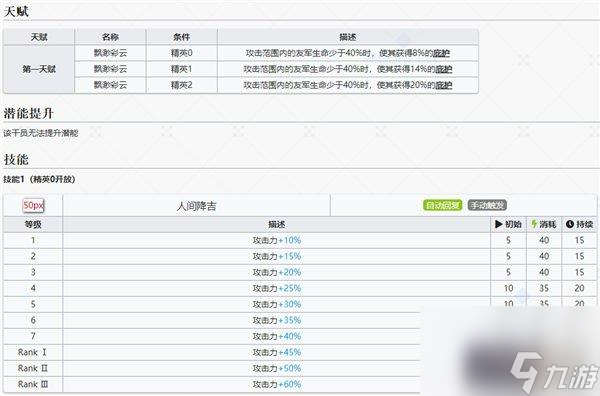Click the level 7 cell in skill table
The image size is (600, 396).
point(33,336)
